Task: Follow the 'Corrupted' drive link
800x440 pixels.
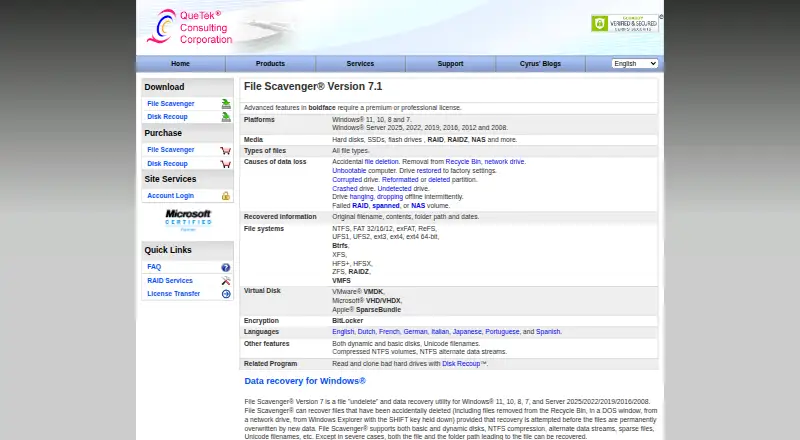Action: [347, 180]
